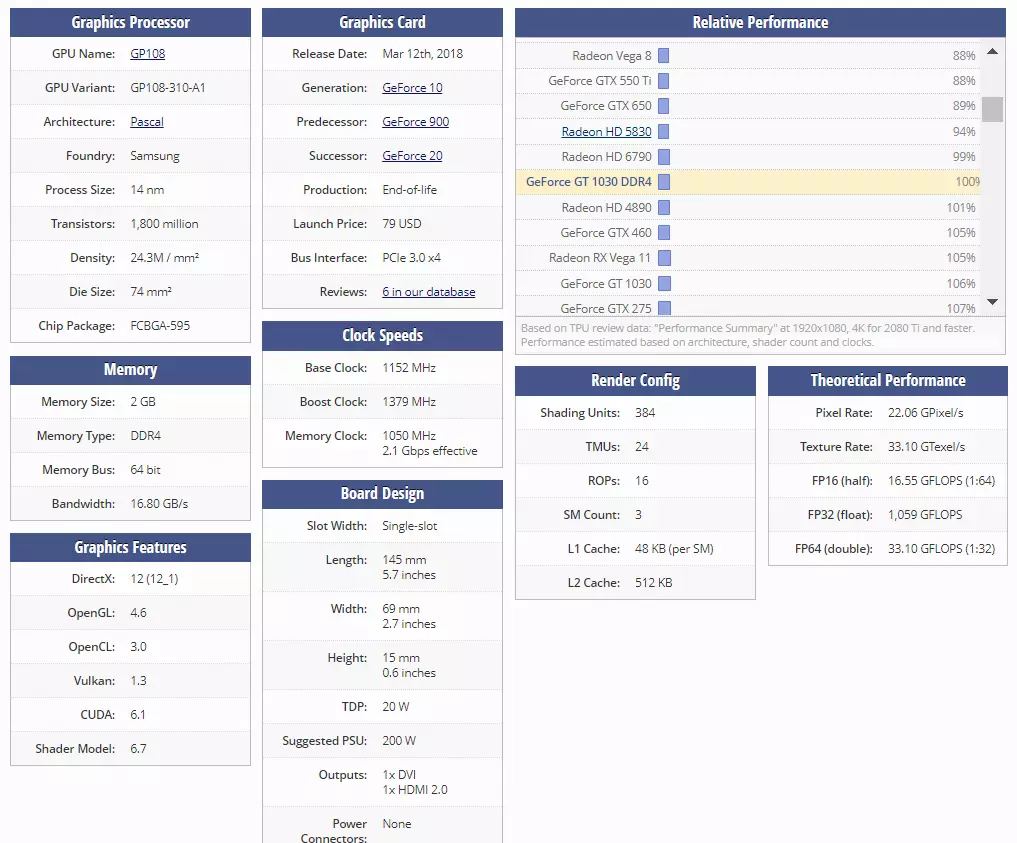Click the 'Mar 12th, 2018' release date
Image resolution: width=1017 pixels, height=843 pixels.
click(422, 54)
